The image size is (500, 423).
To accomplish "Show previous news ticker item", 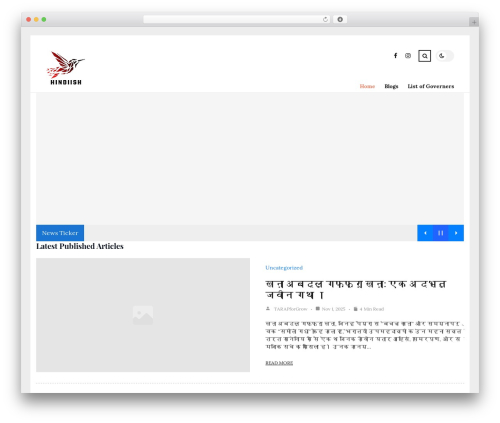I will pyautogui.click(x=425, y=233).
